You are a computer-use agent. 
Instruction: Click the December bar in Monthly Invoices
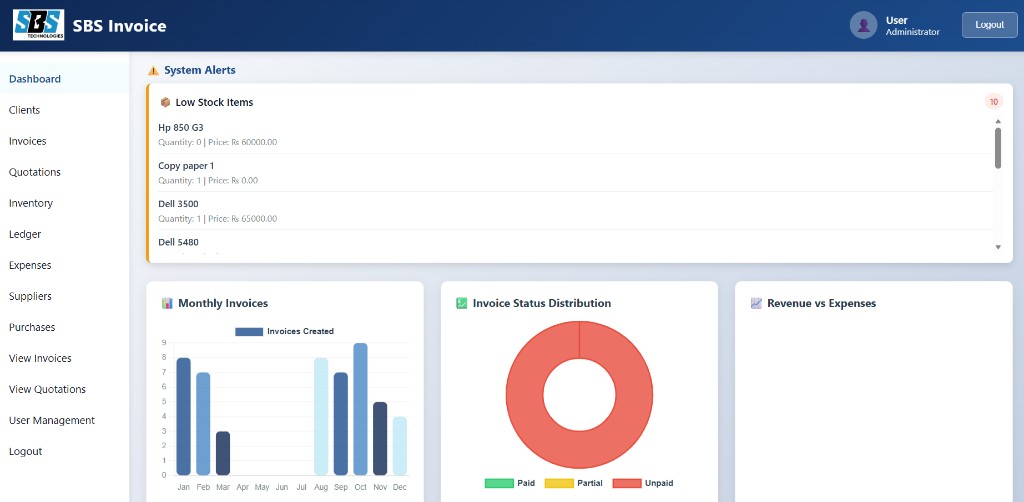point(400,446)
